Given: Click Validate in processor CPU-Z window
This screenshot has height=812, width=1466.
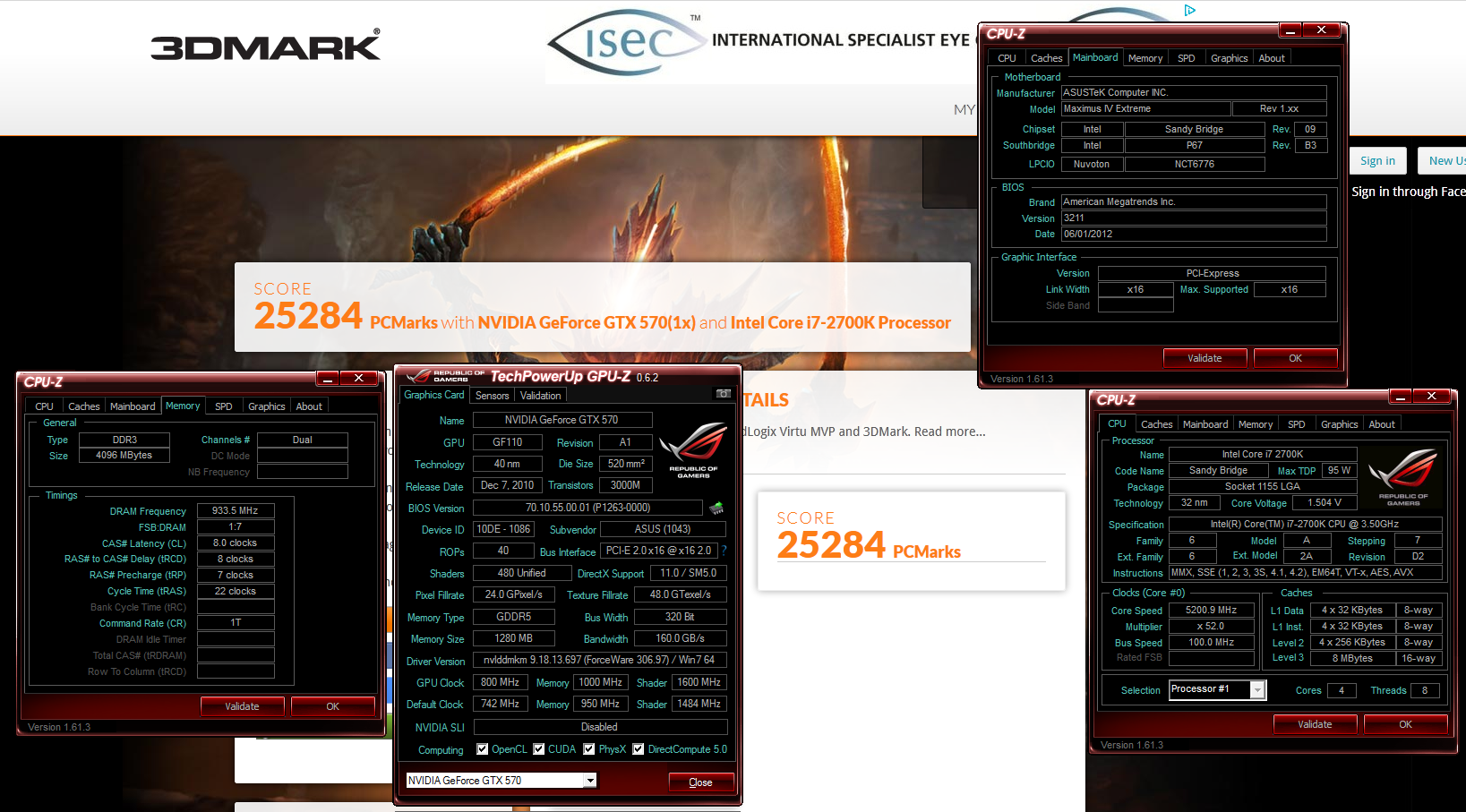Looking at the screenshot, I should (x=1315, y=724).
